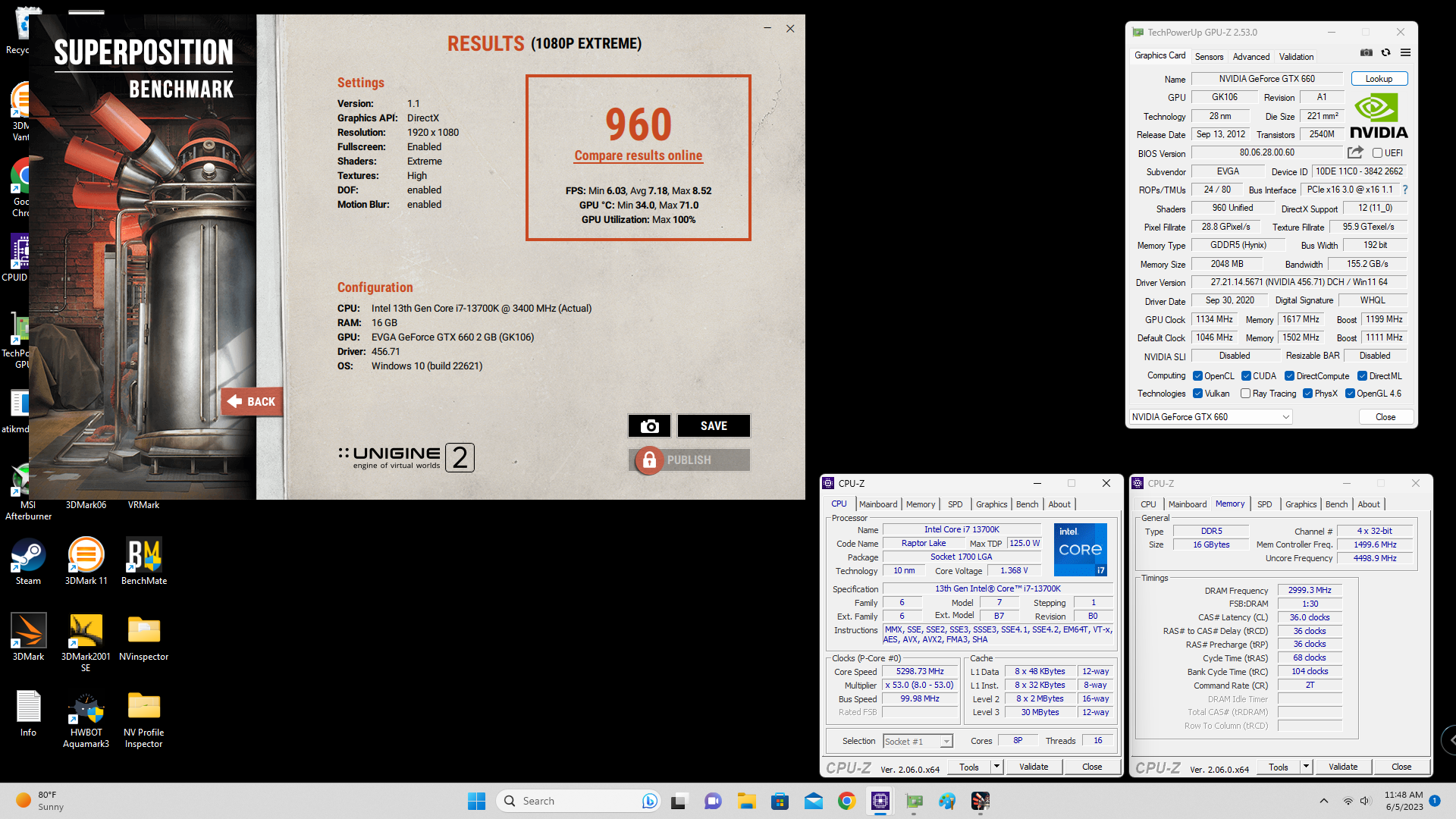Open the 3DMark 11 desktop icon
Image resolution: width=1456 pixels, height=819 pixels.
point(86,562)
